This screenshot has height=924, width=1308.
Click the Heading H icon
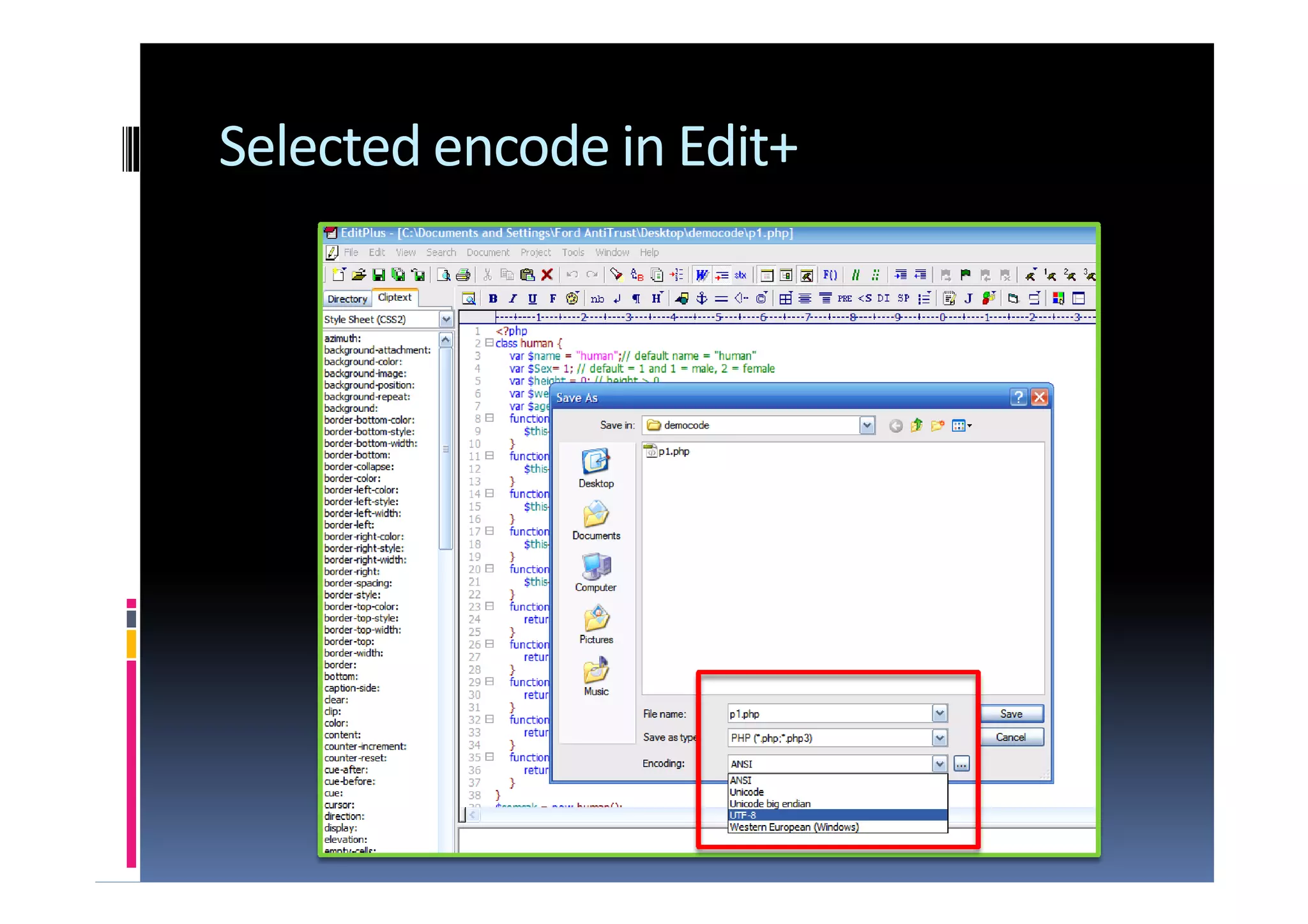click(x=657, y=298)
